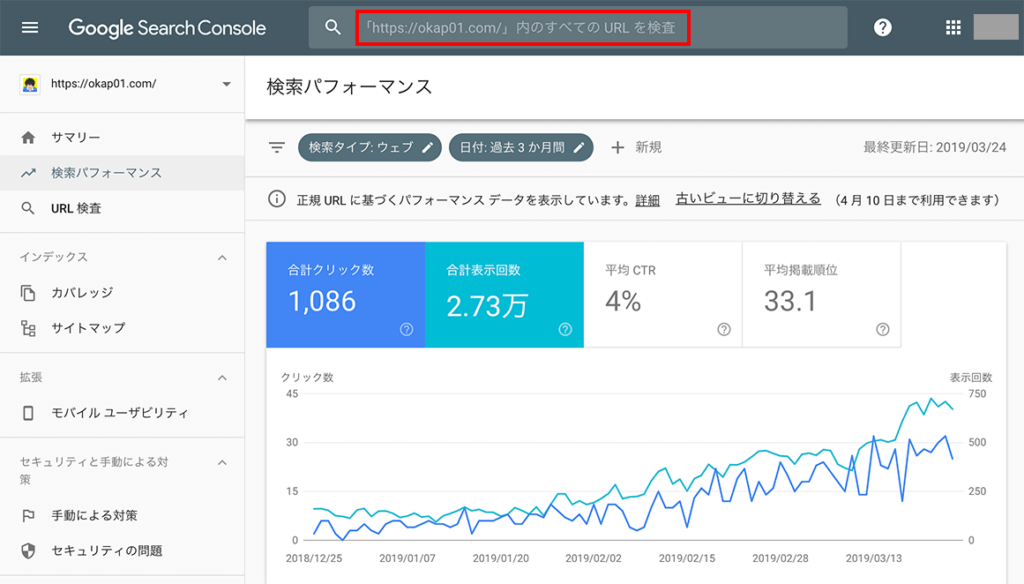1024x584 pixels.
Task: Open the Google apps grid
Action: (953, 27)
